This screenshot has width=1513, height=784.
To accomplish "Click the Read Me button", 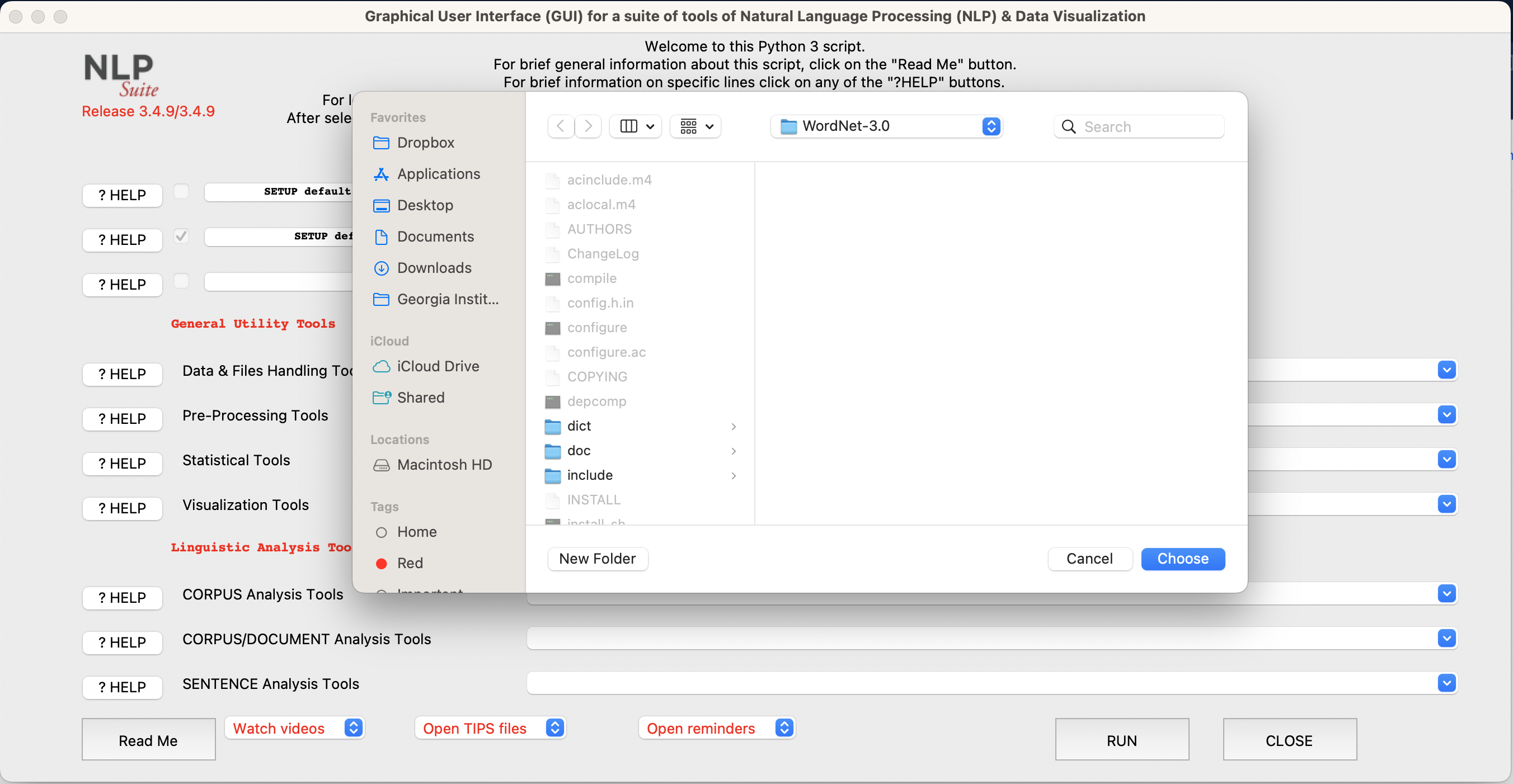I will [148, 739].
